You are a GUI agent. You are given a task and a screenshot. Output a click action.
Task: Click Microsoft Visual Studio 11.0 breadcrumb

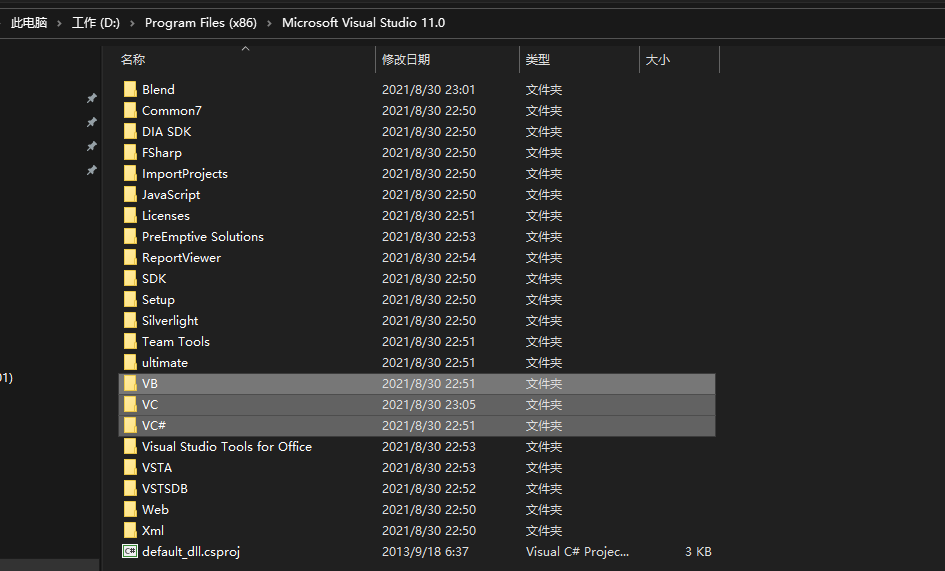363,23
